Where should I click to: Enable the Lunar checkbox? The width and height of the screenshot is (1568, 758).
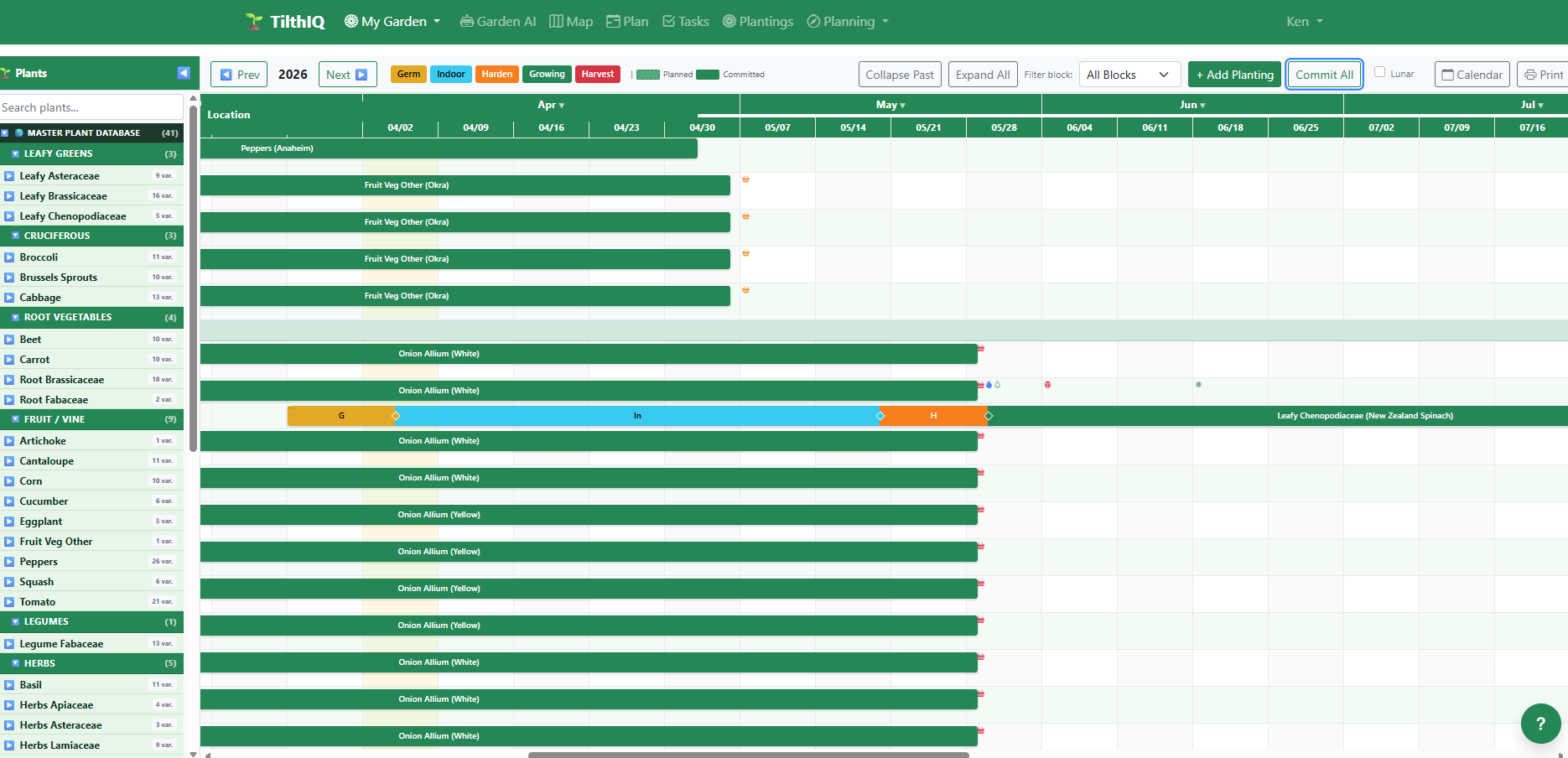click(1379, 72)
